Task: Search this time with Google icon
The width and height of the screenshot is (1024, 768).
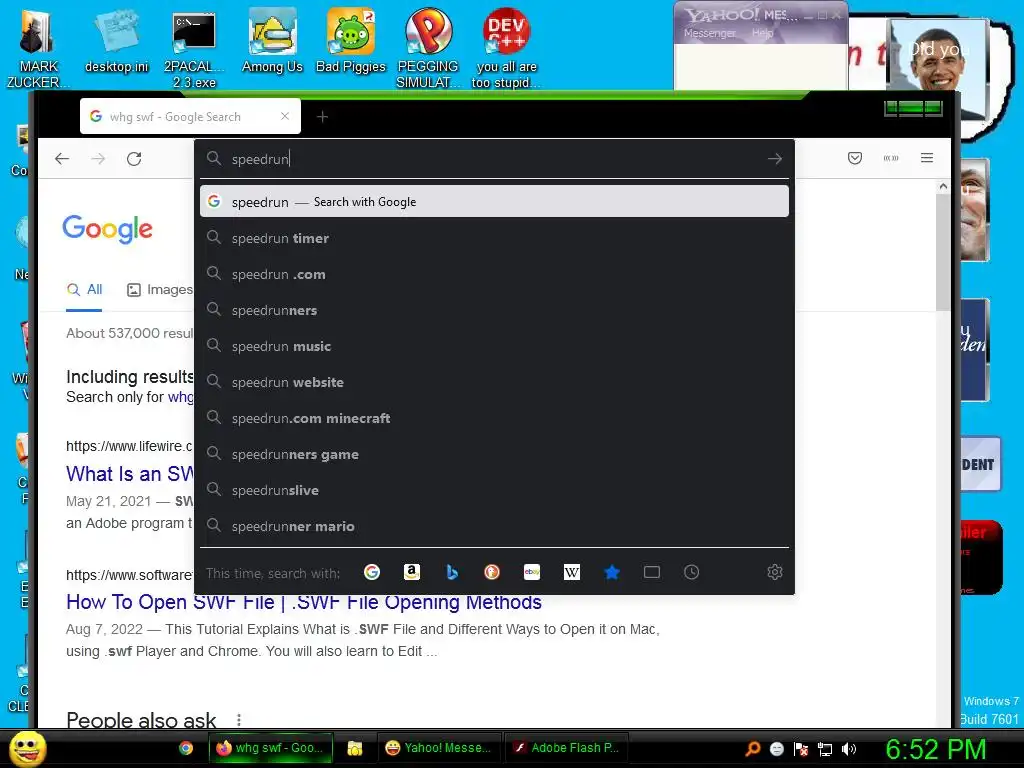Action: [372, 572]
